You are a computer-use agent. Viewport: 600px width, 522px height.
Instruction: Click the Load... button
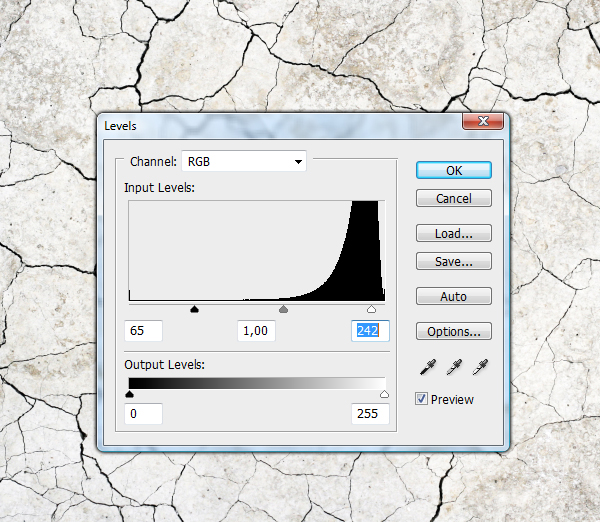(x=454, y=233)
